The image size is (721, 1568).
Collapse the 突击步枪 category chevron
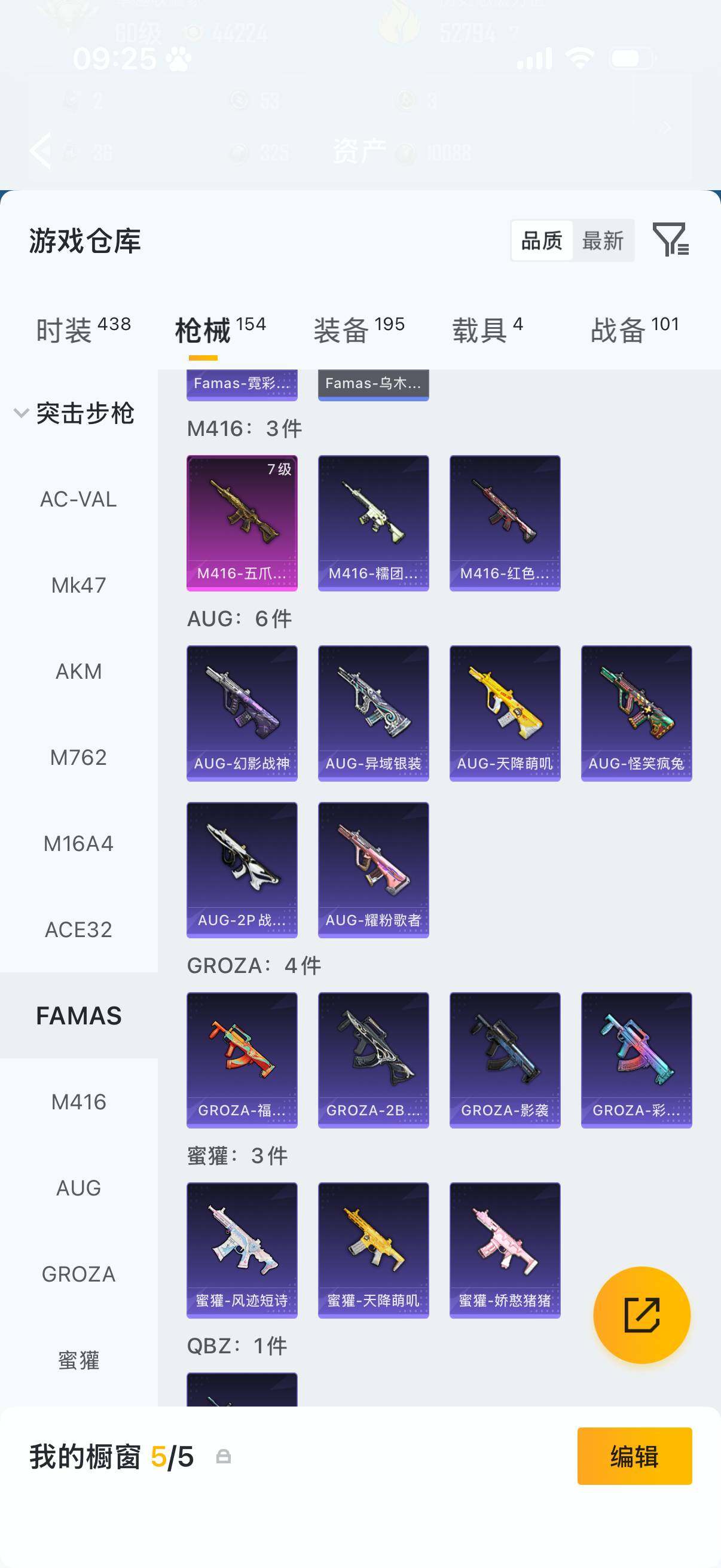[22, 413]
